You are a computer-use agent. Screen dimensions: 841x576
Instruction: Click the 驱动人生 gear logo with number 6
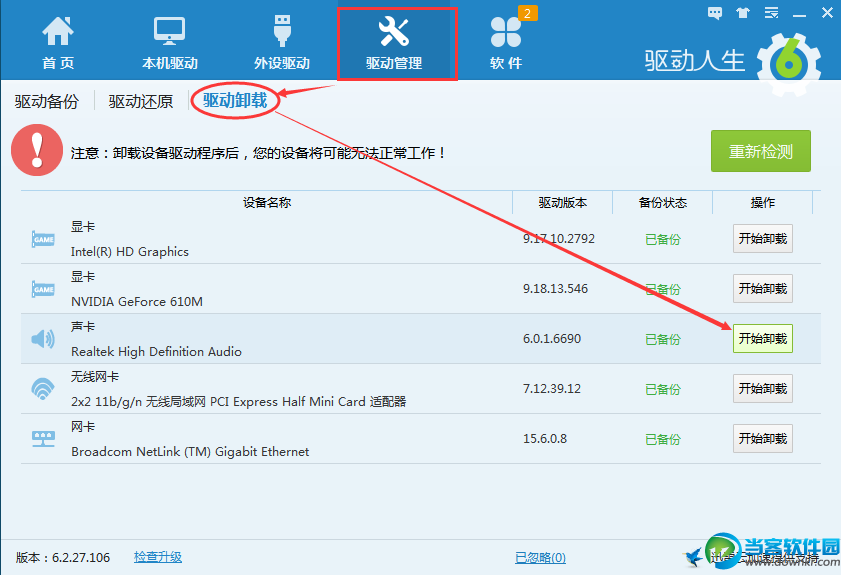pos(788,63)
